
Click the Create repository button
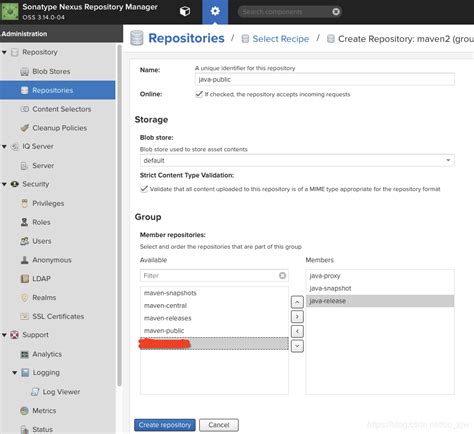(x=165, y=425)
